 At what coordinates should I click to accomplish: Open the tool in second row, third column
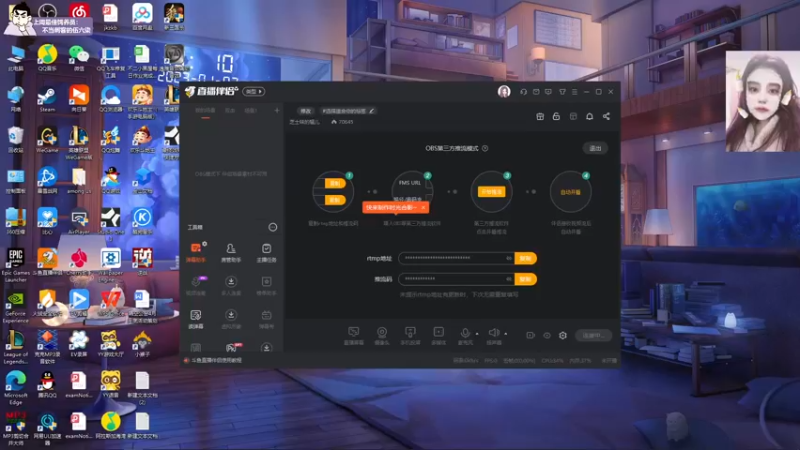(266, 286)
